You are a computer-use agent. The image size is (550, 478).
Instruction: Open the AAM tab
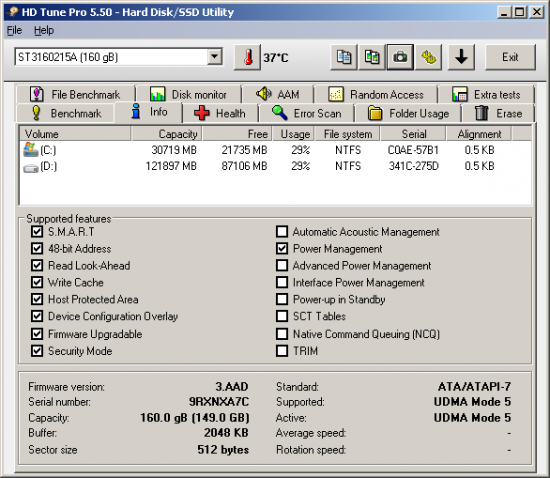click(278, 94)
